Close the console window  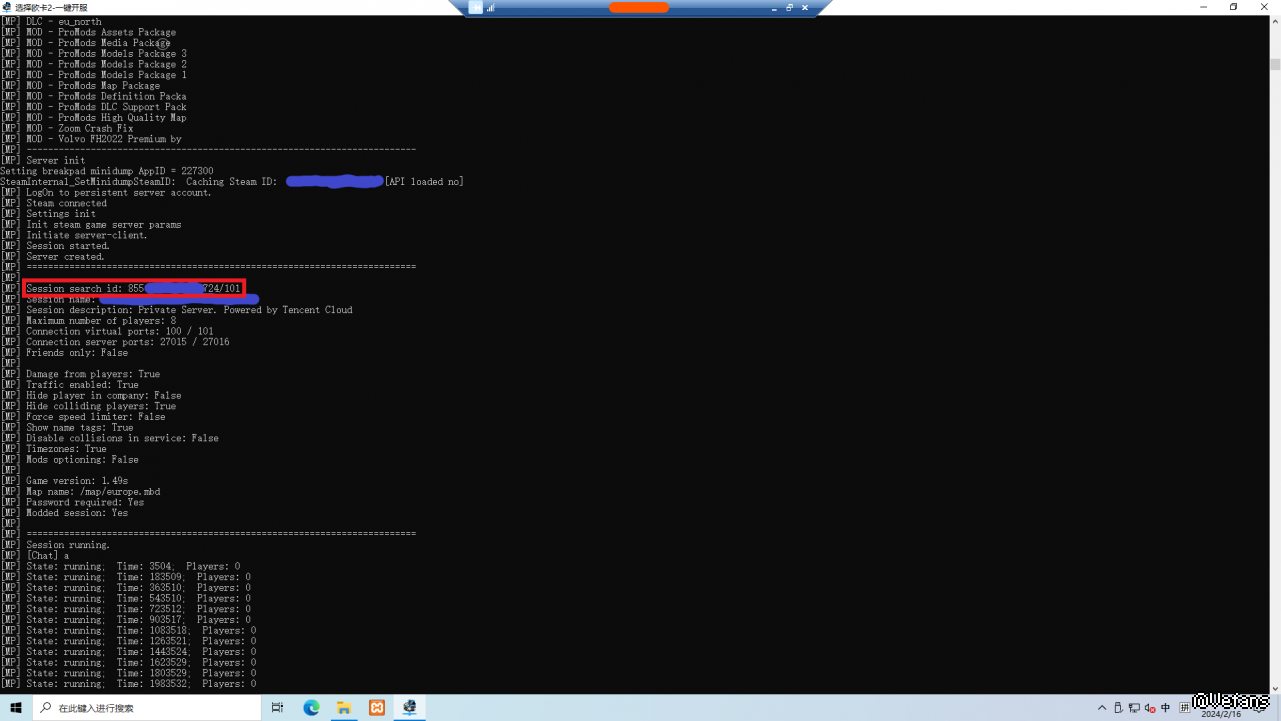[1265, 7]
